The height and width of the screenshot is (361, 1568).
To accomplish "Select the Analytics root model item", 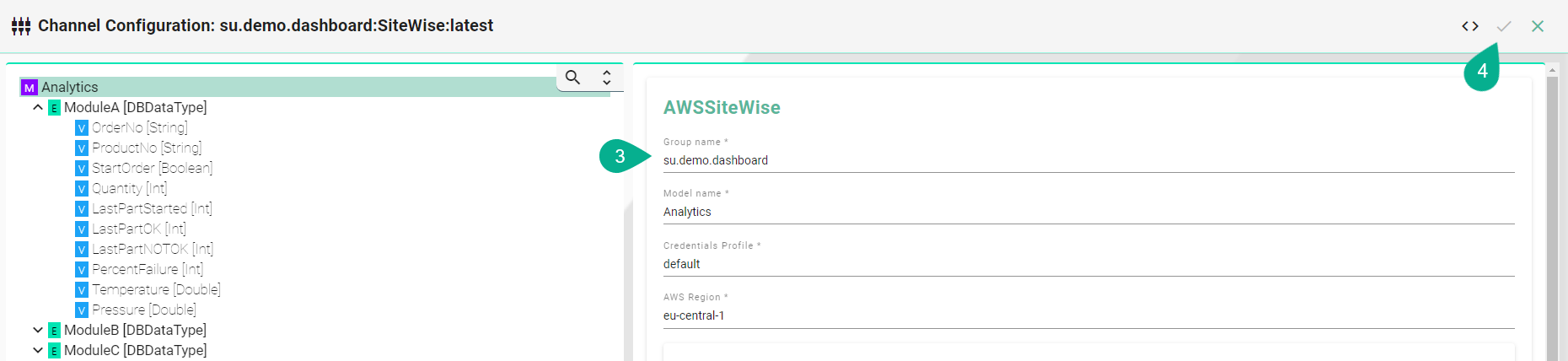I will tap(70, 88).
